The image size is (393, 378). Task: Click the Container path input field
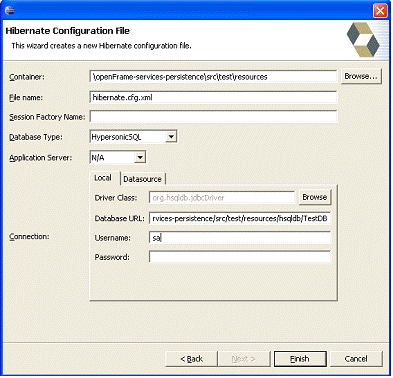pyautogui.click(x=213, y=77)
